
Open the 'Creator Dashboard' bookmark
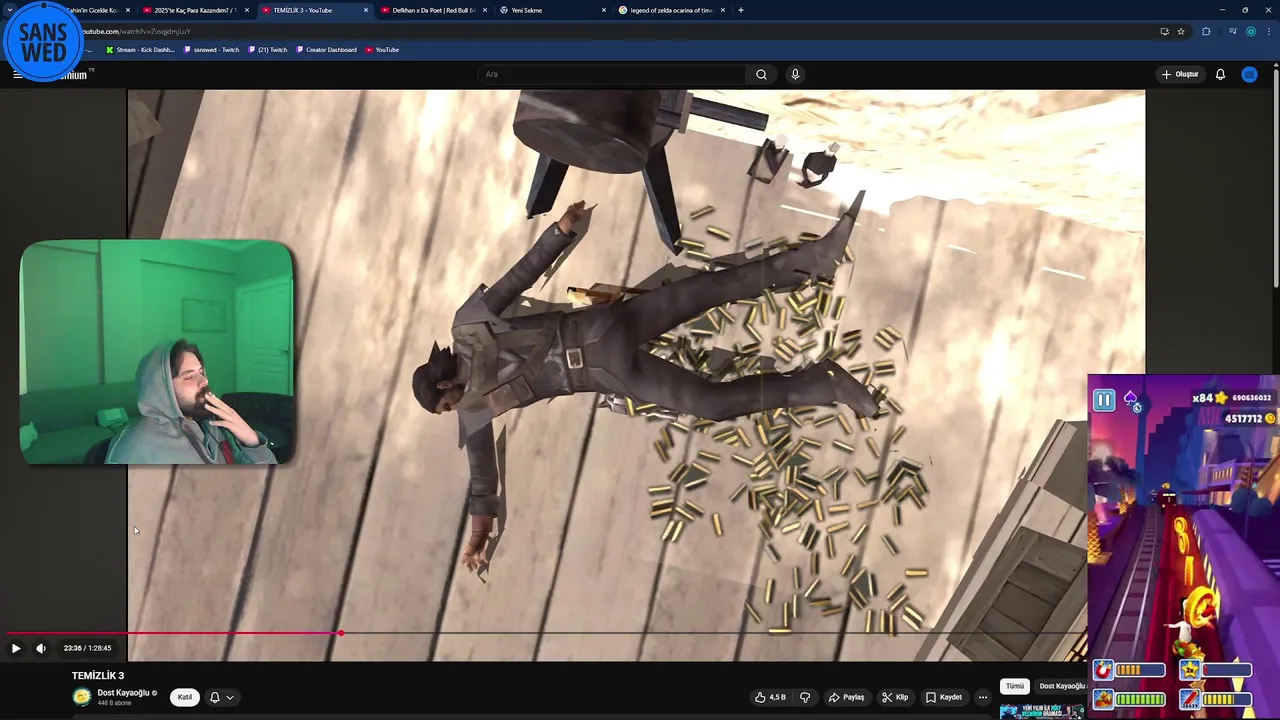(326, 50)
